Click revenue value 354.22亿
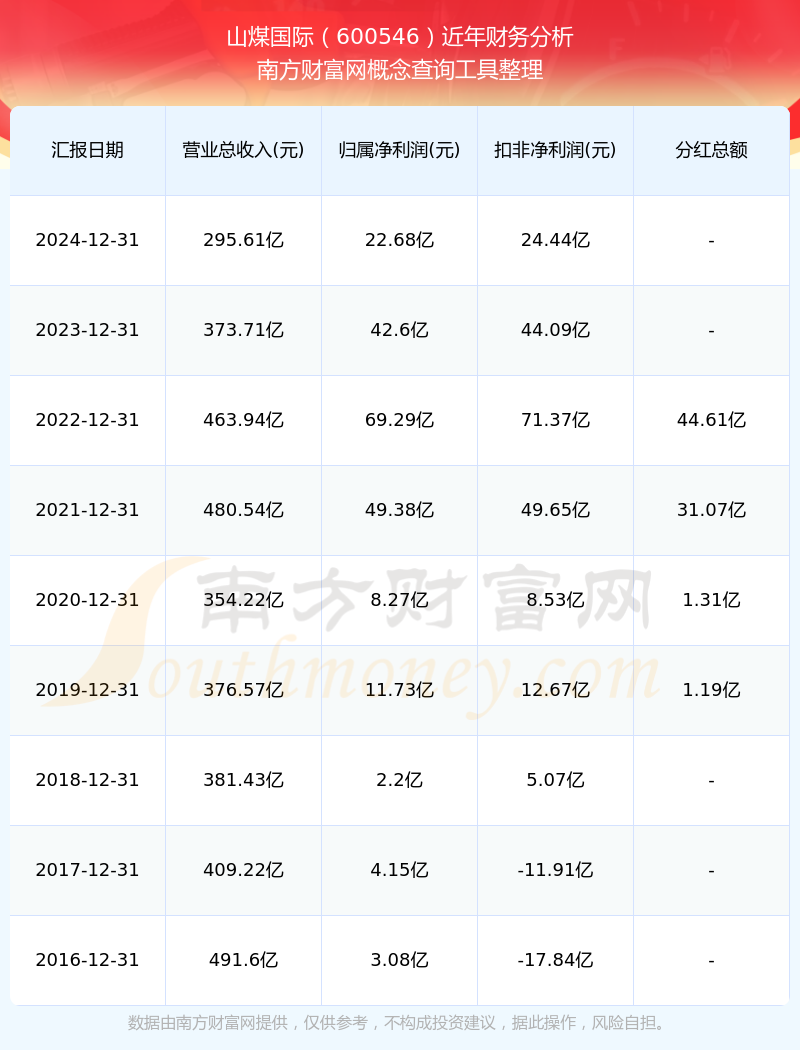The width and height of the screenshot is (800, 1050). click(244, 600)
